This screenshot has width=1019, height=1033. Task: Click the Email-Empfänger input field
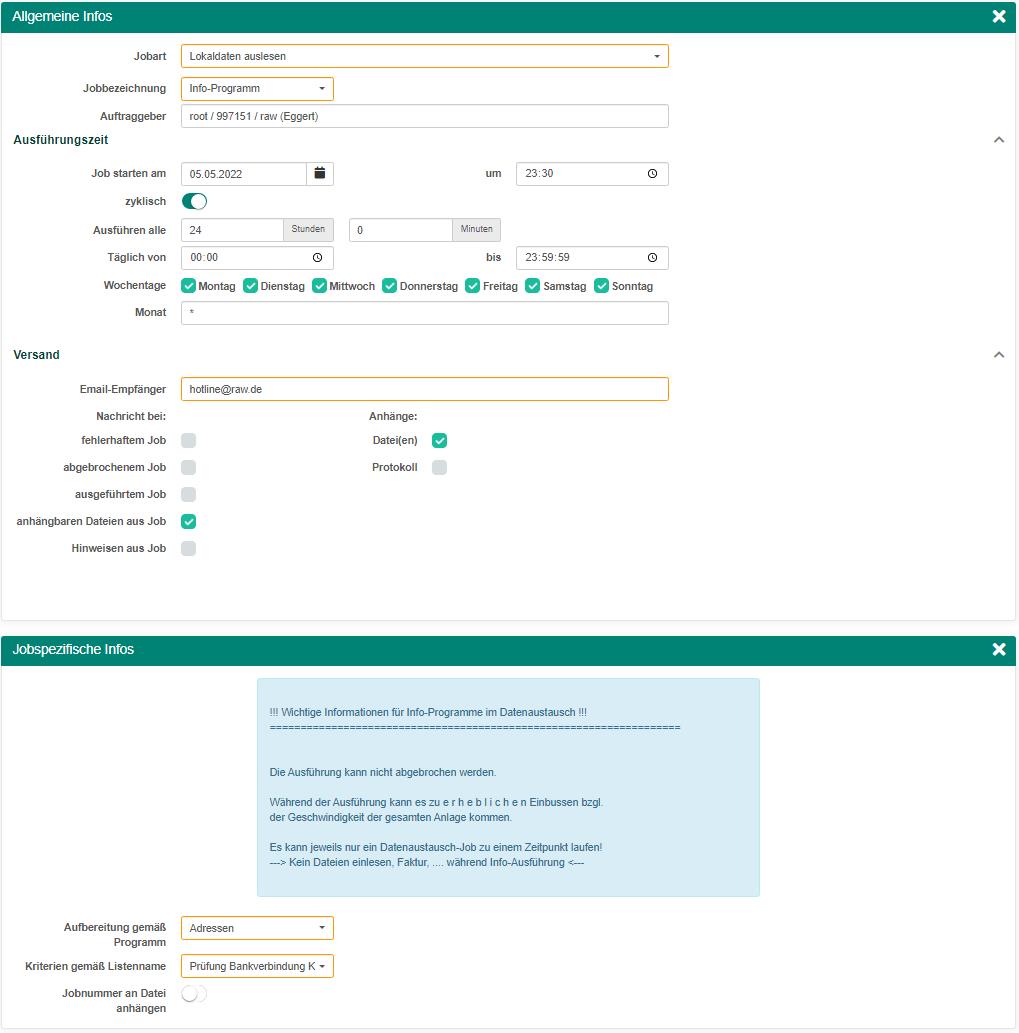[424, 389]
